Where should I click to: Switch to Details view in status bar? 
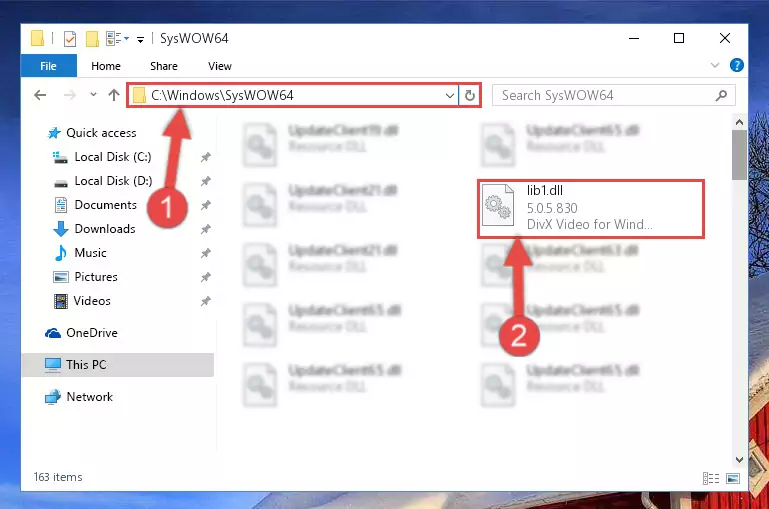(x=711, y=478)
